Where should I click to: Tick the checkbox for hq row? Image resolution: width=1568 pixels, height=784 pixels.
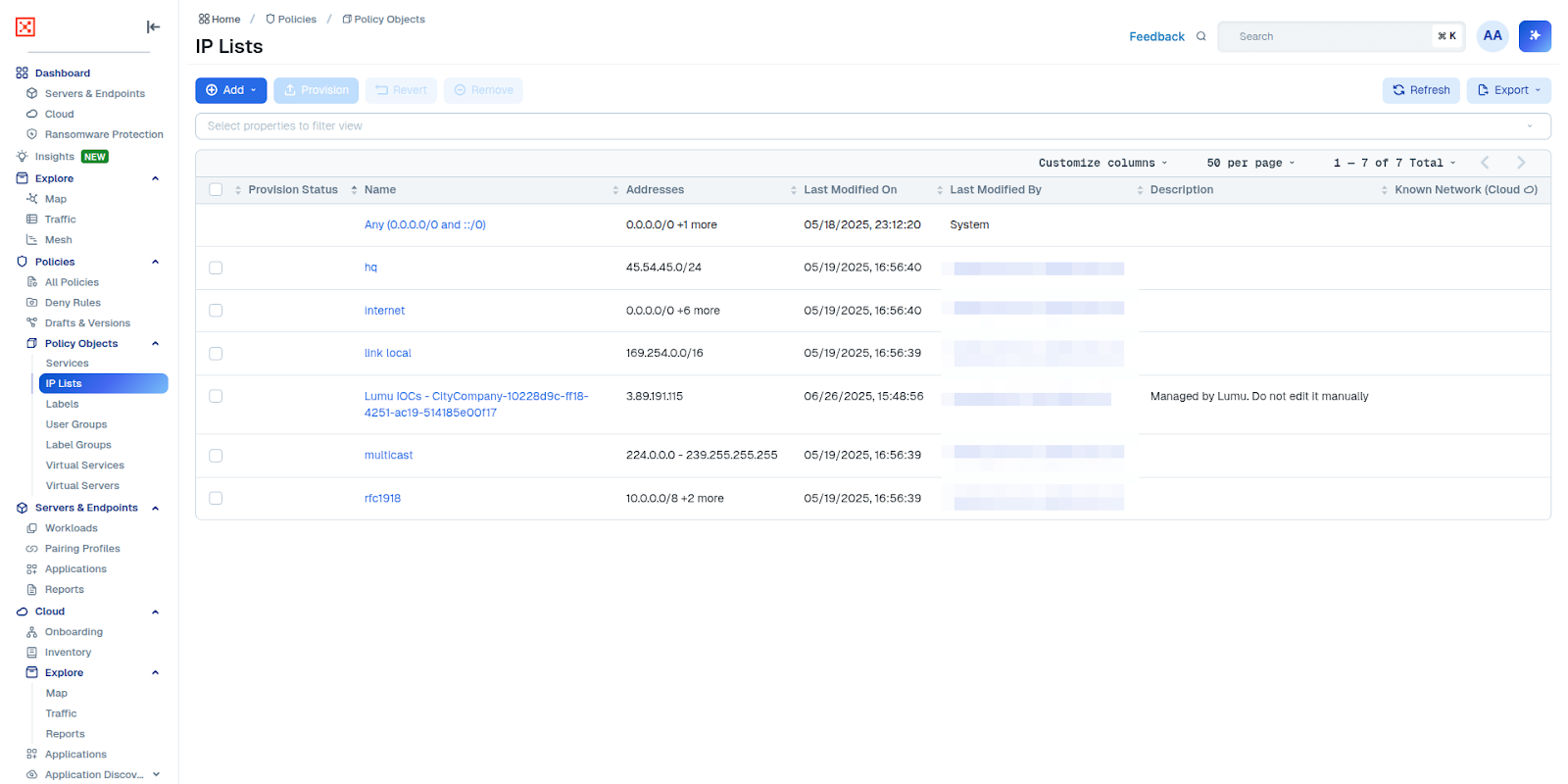216,268
